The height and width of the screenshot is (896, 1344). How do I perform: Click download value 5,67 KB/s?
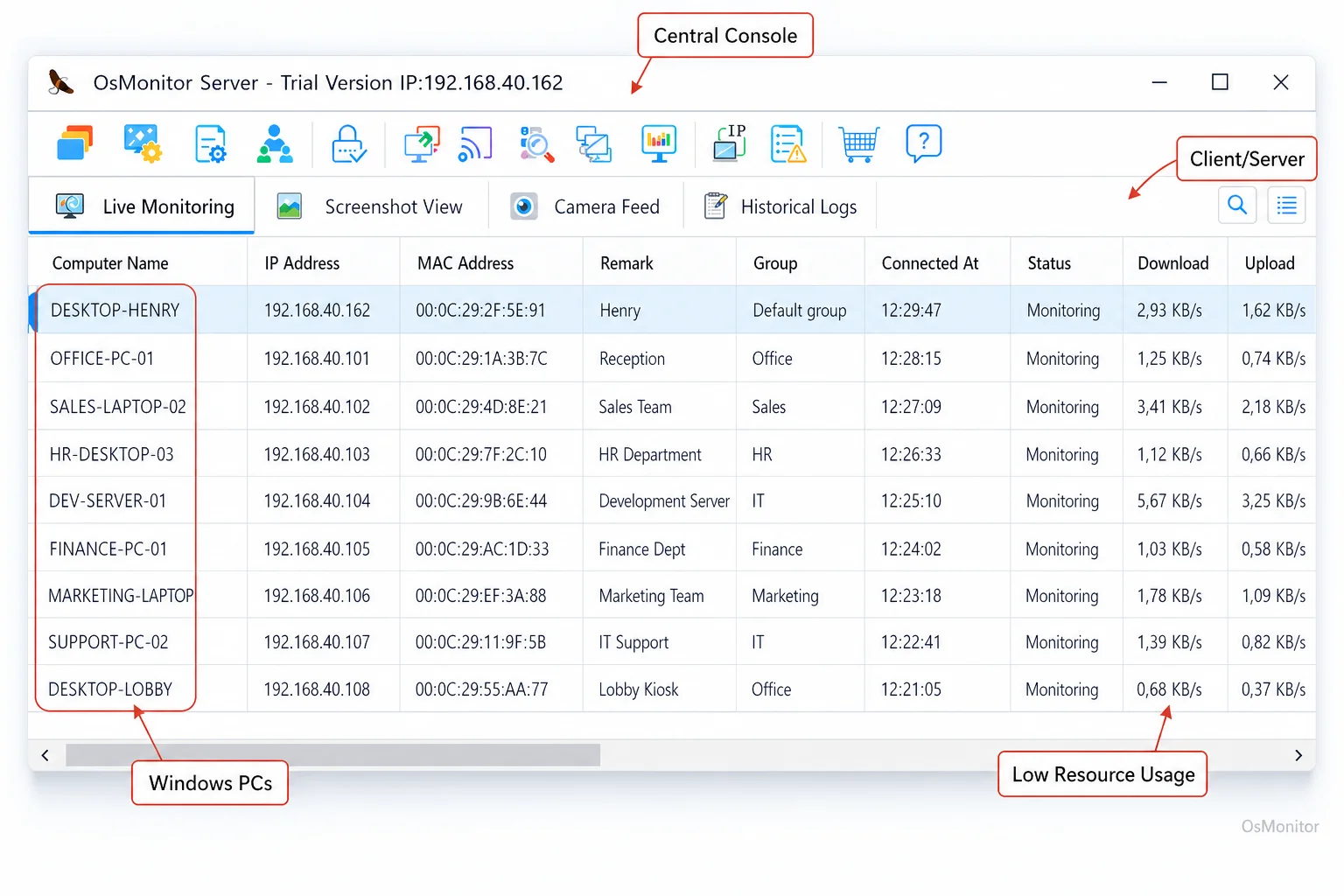click(x=1169, y=501)
